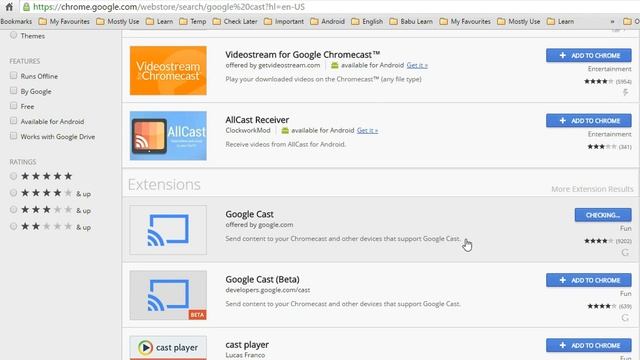Enable the Runs Offline checkbox

(x=13, y=76)
